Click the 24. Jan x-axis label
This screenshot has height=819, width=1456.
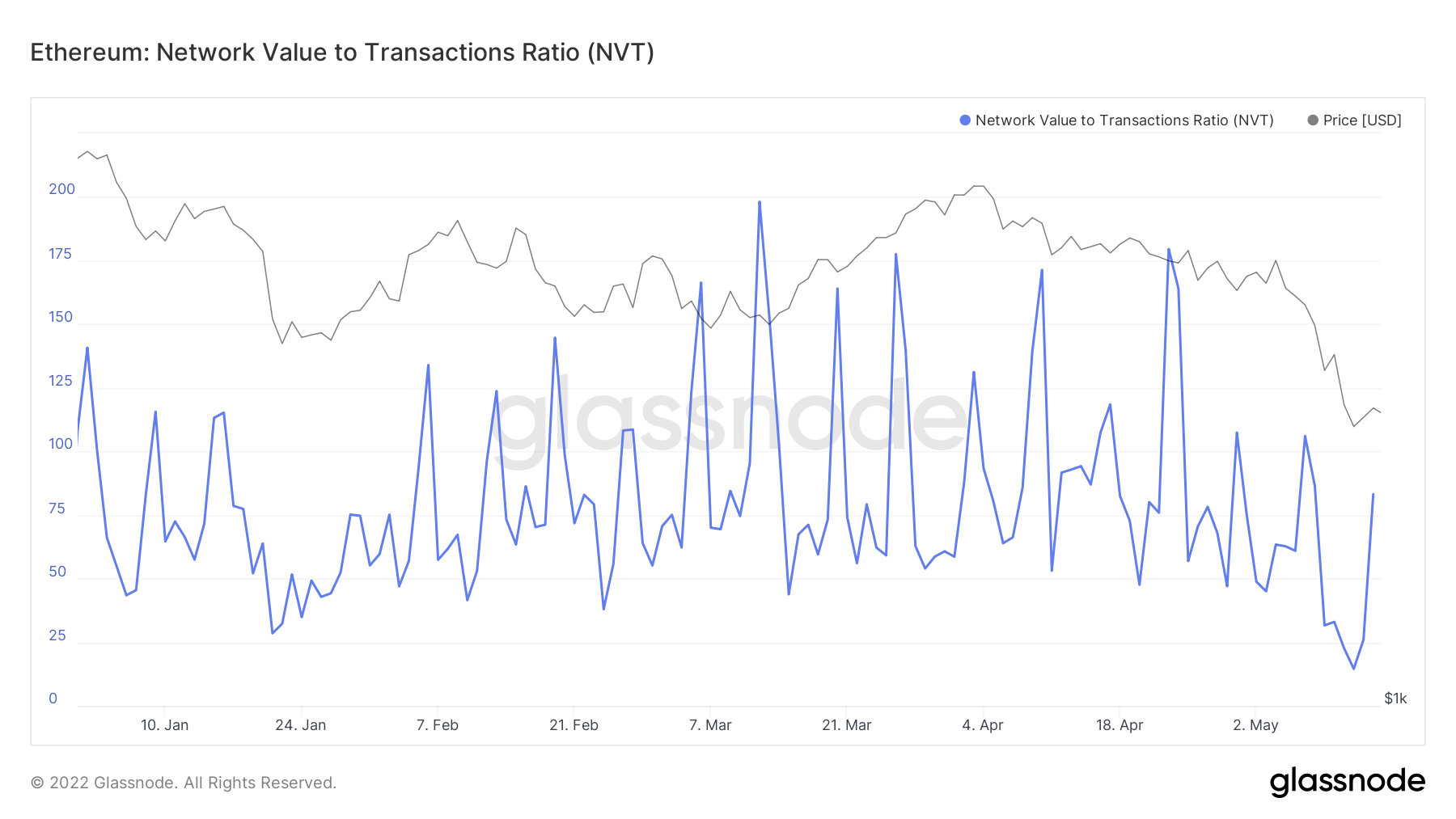coord(300,725)
